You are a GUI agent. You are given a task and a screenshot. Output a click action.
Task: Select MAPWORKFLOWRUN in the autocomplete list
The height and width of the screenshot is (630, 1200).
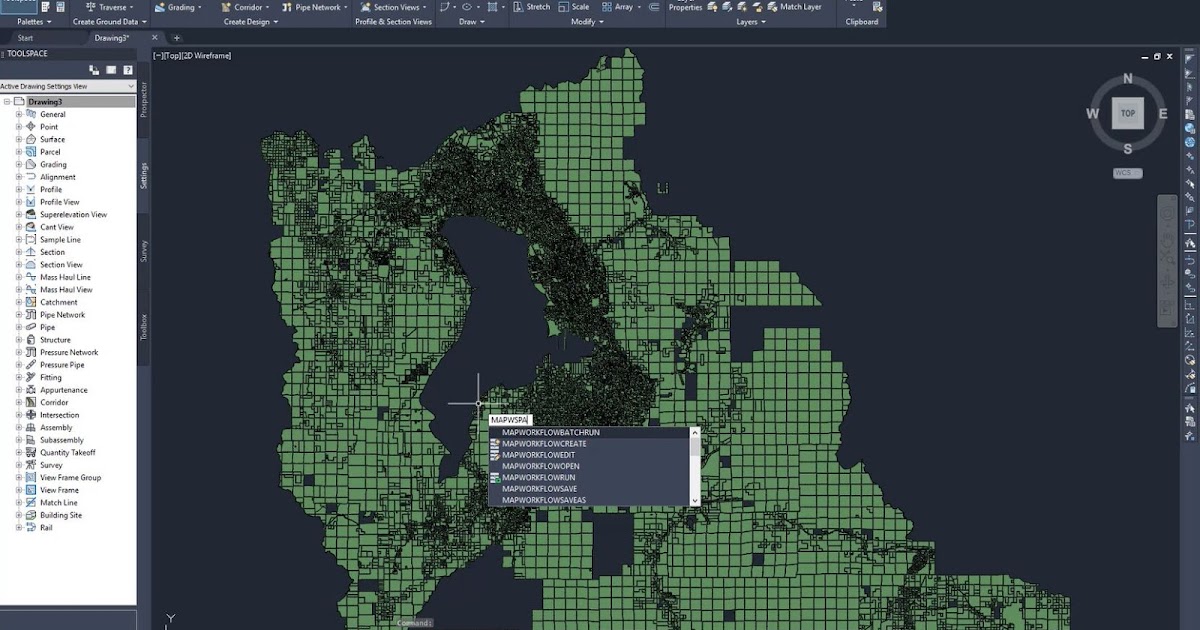point(541,477)
